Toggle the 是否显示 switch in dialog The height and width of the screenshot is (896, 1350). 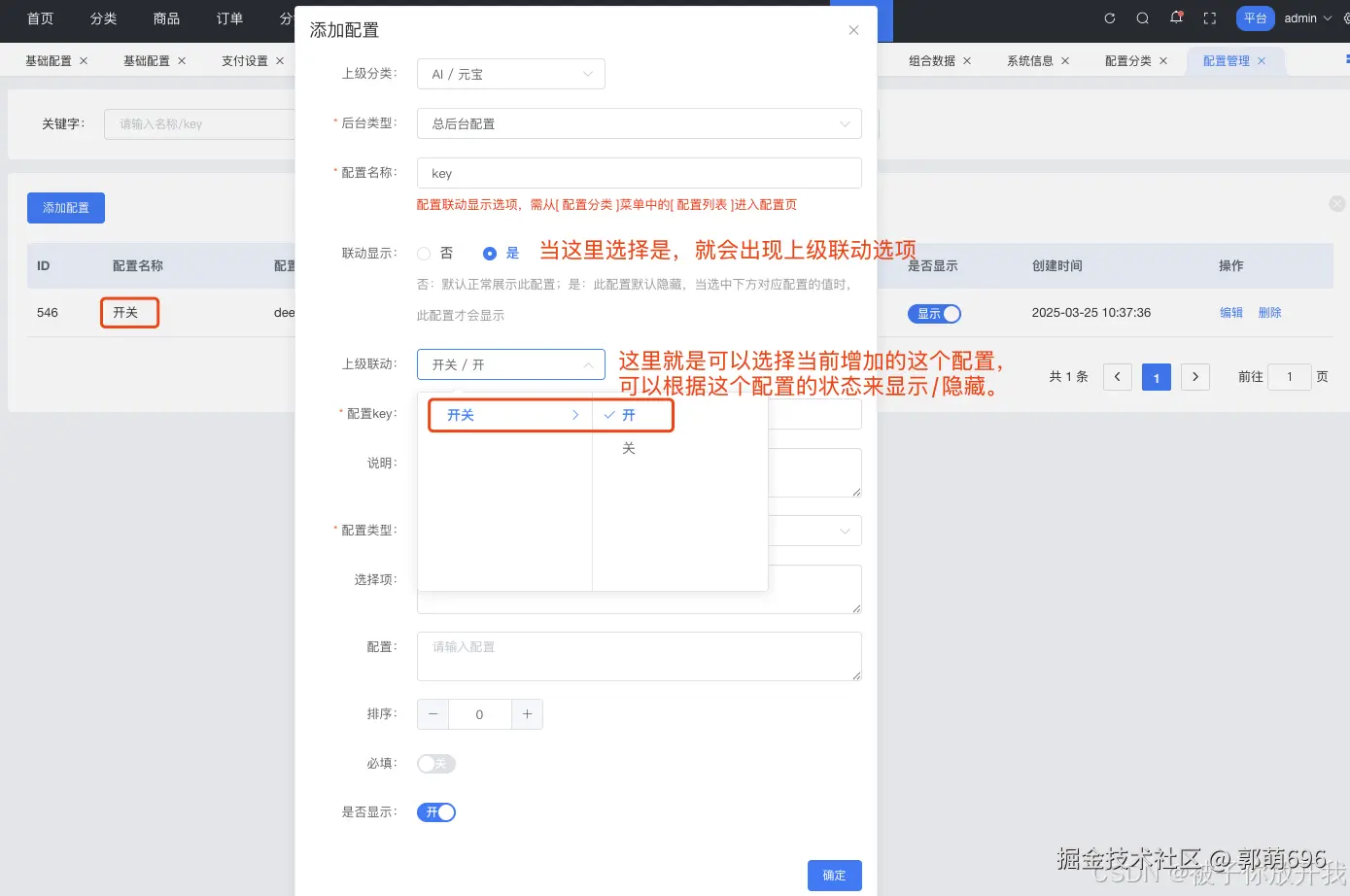pyautogui.click(x=436, y=812)
